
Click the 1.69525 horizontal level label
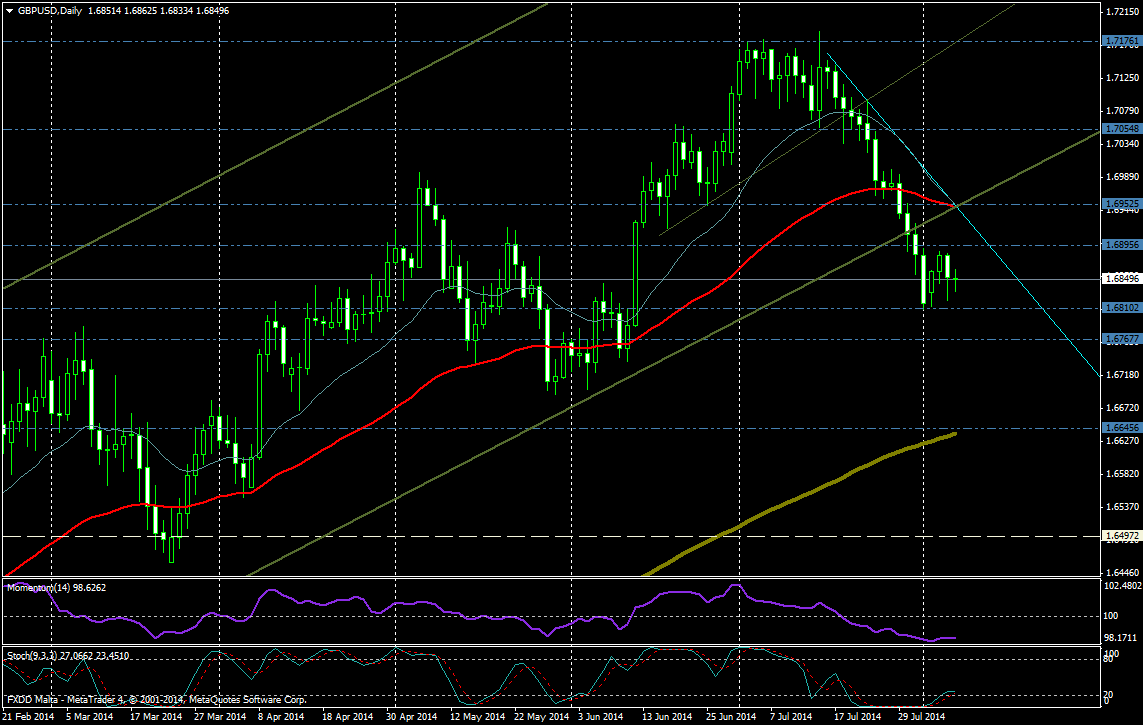click(1122, 204)
